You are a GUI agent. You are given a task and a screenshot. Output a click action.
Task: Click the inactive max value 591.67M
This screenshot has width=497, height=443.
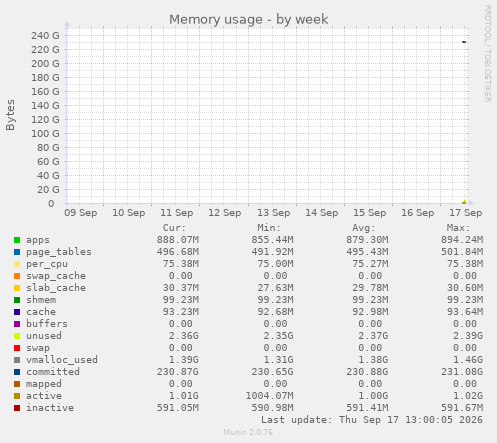click(x=462, y=408)
